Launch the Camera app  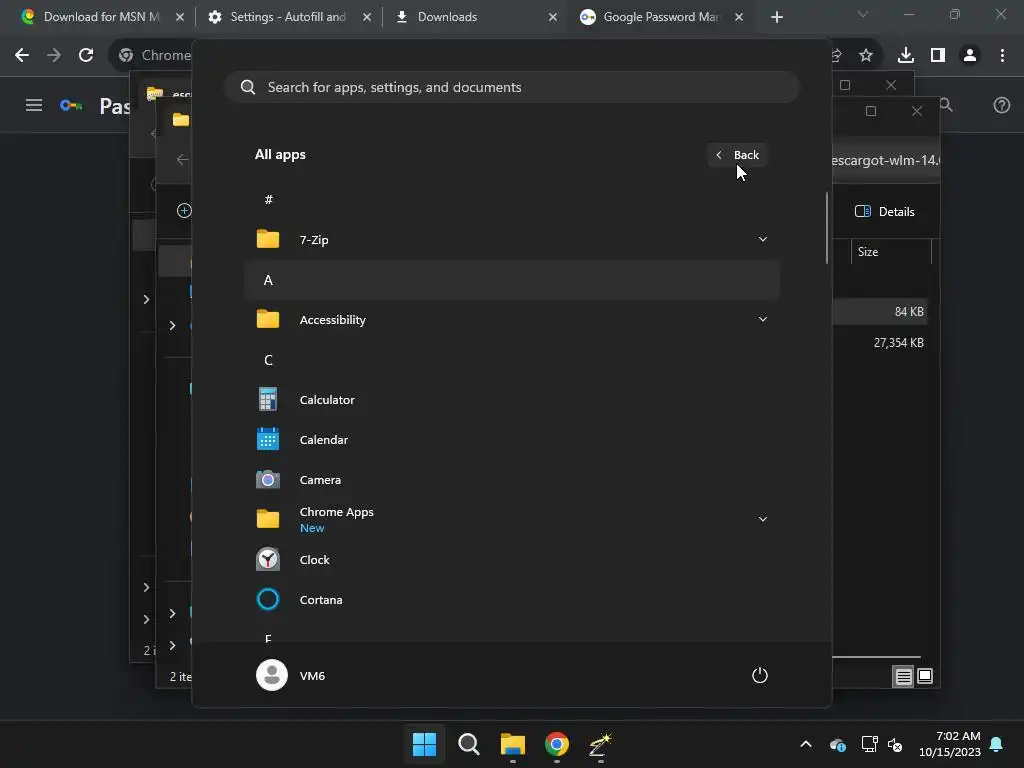(x=512, y=480)
